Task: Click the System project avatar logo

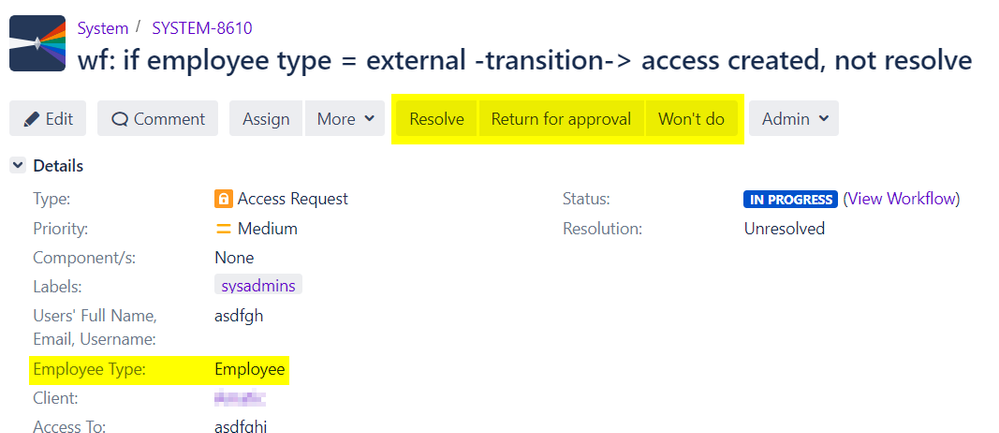Action: (x=38, y=43)
